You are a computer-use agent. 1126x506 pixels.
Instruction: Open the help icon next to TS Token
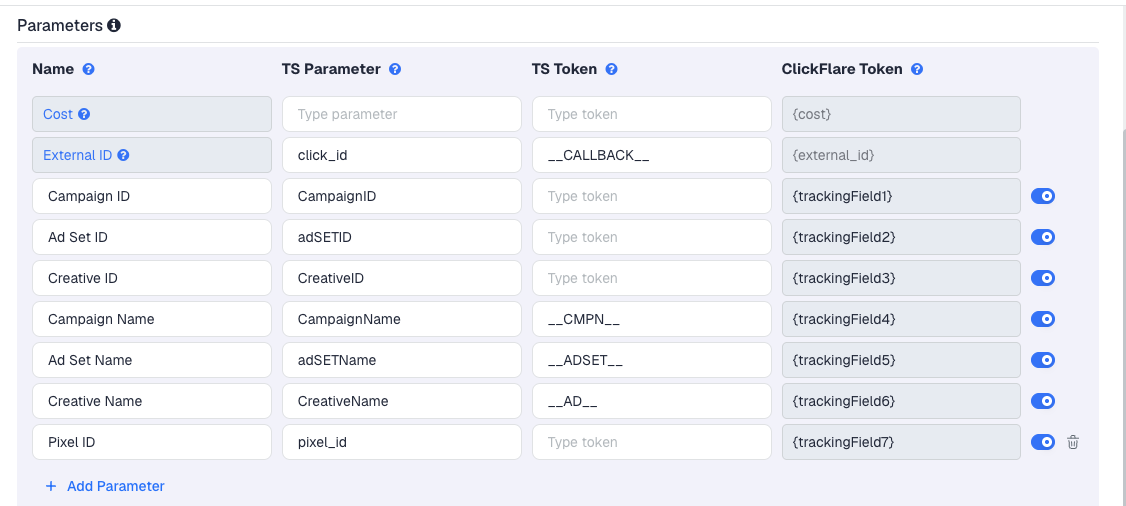611,70
